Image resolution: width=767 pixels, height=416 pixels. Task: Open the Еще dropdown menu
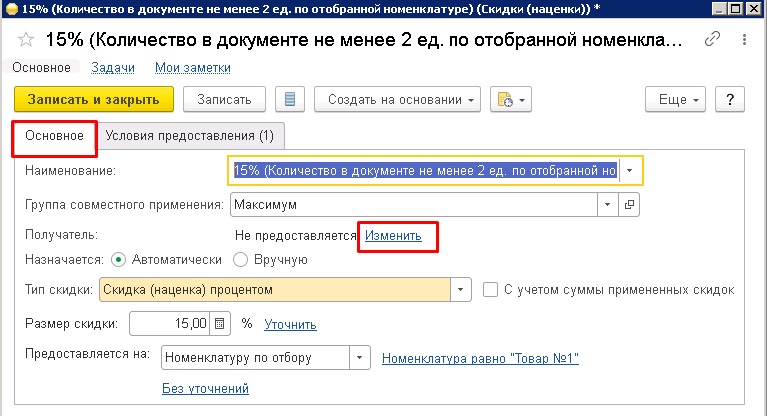pyautogui.click(x=675, y=99)
